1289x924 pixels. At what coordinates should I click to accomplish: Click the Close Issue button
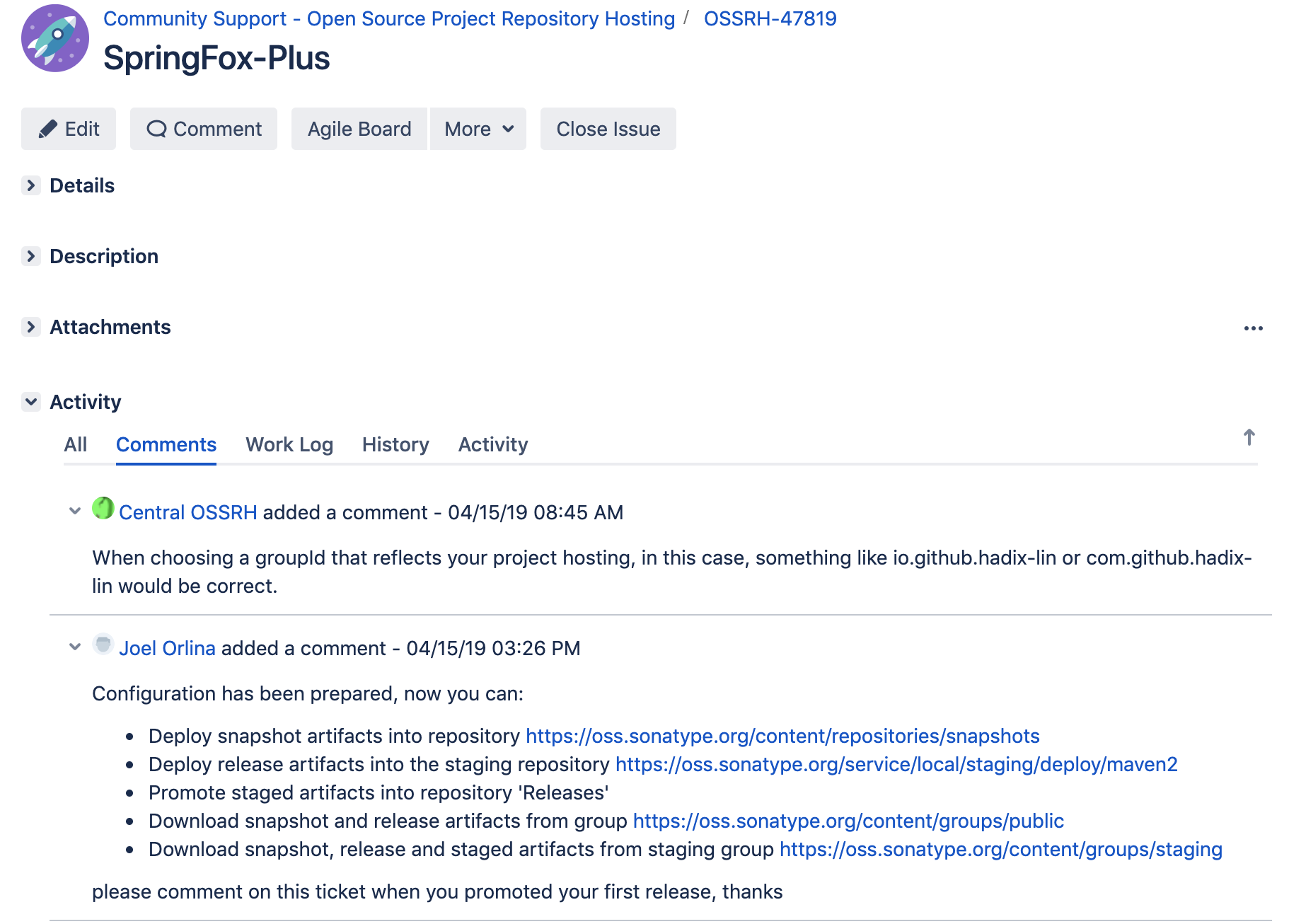608,129
